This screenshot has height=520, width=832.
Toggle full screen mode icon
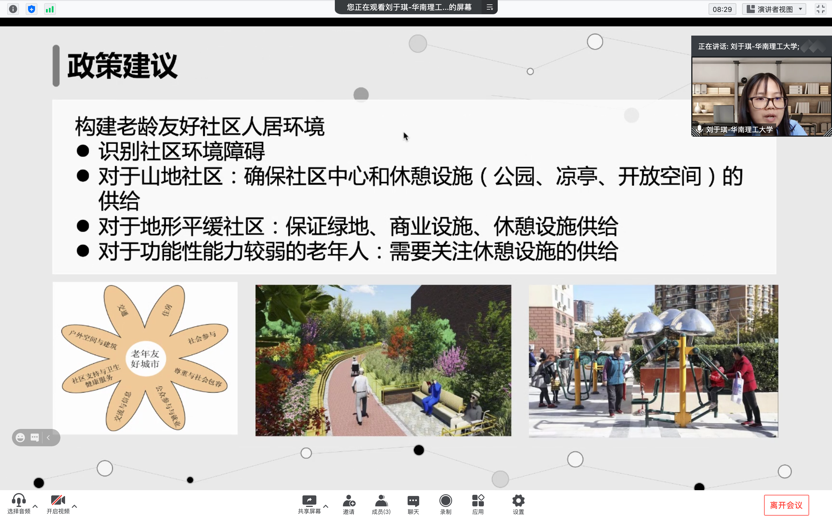tap(820, 9)
